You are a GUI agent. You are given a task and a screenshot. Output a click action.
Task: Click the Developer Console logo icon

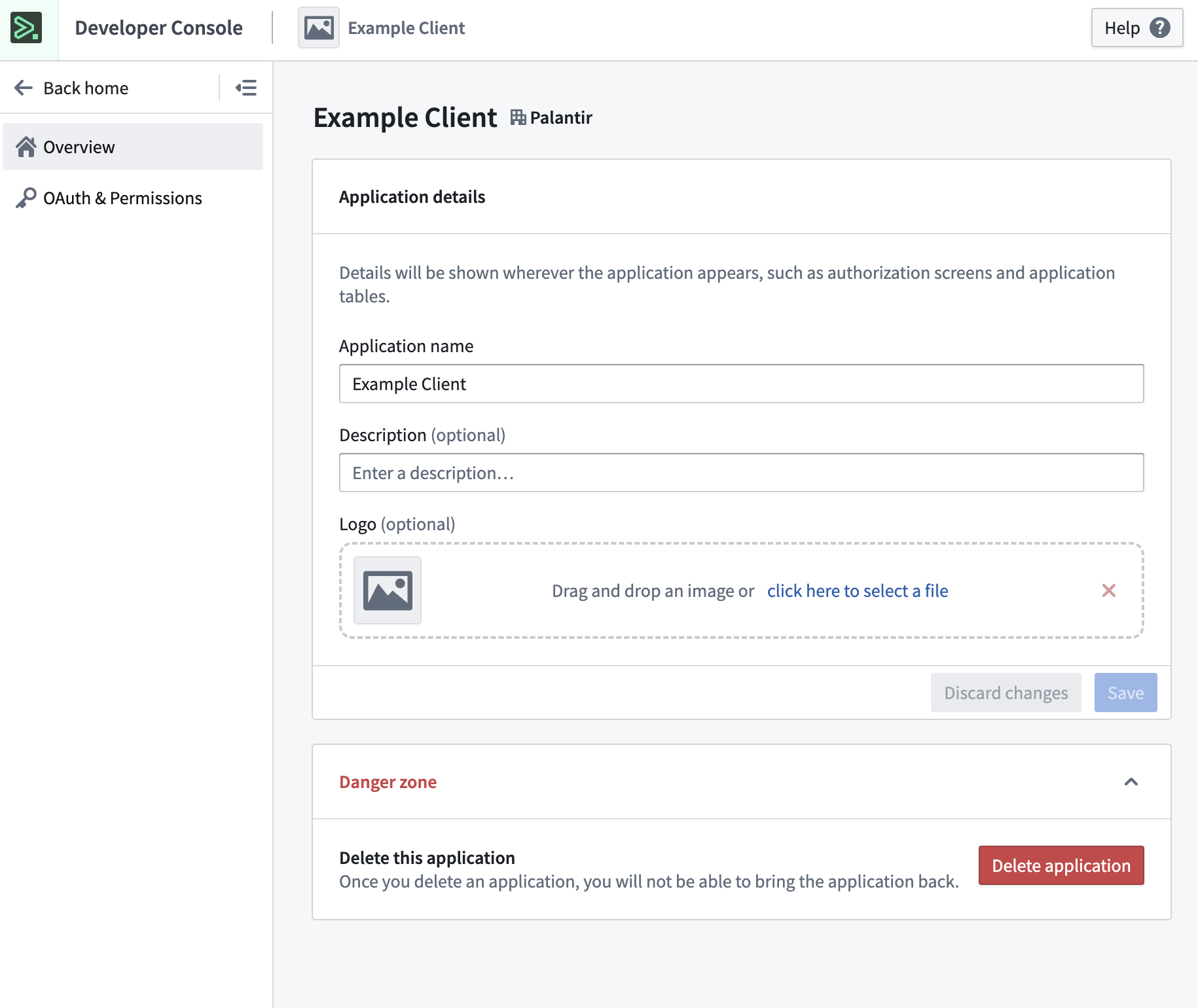click(27, 27)
